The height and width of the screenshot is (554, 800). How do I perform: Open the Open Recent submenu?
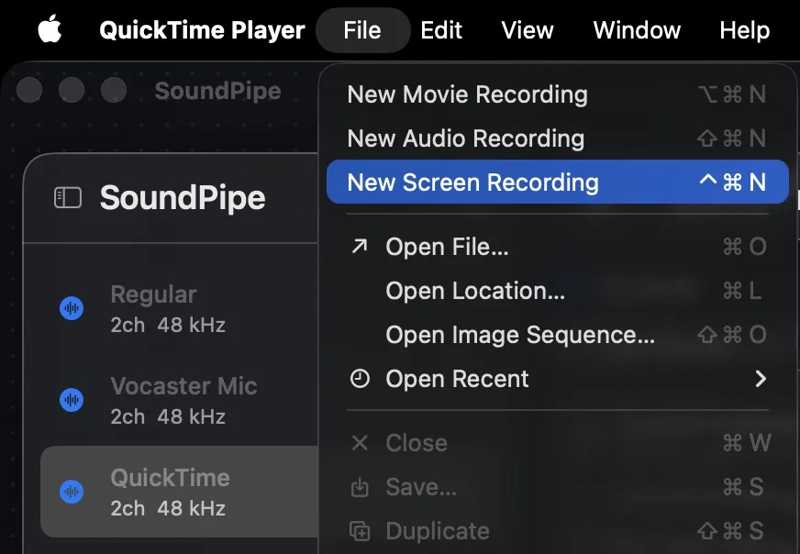coord(557,379)
